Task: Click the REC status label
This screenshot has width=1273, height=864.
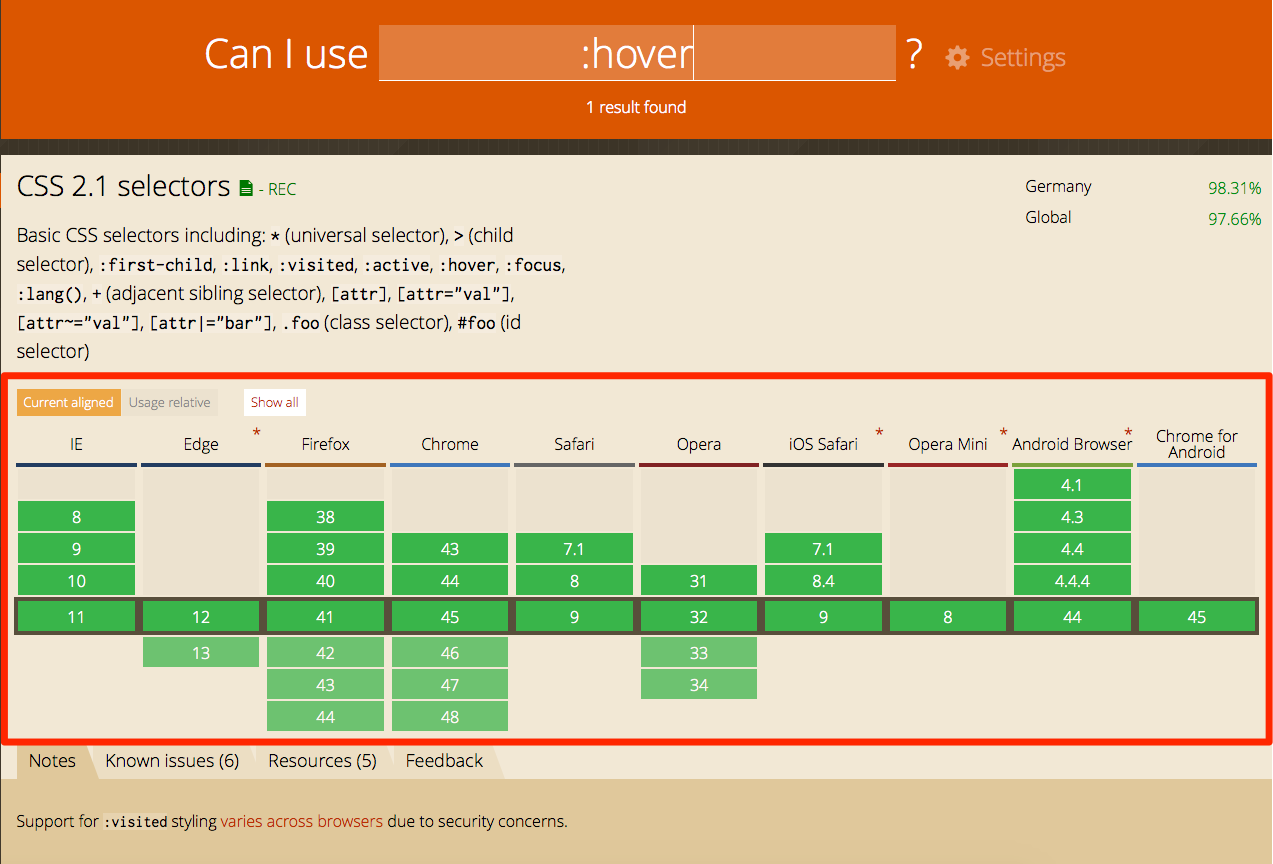Action: click(281, 189)
